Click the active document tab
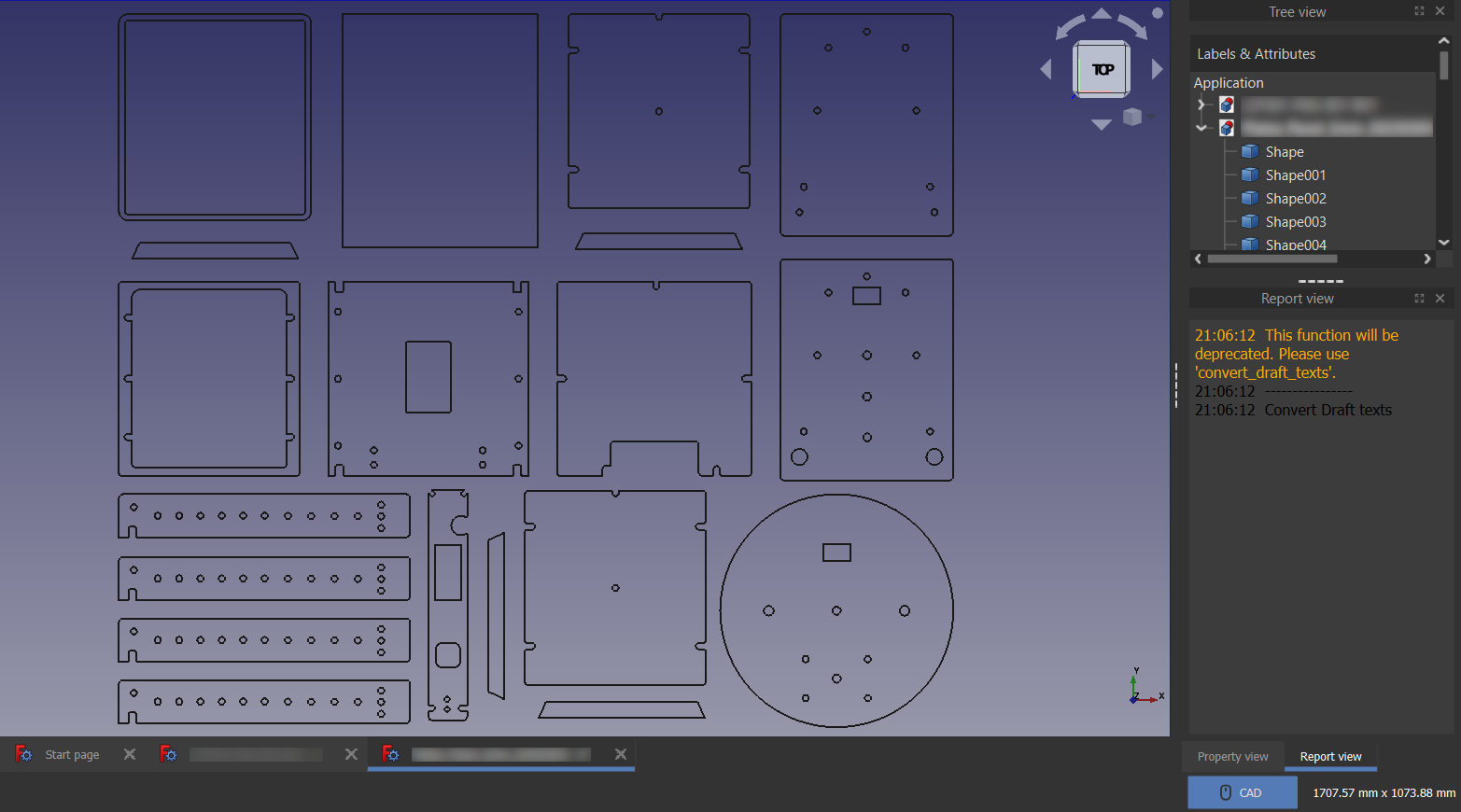The image size is (1461, 812). (500, 754)
